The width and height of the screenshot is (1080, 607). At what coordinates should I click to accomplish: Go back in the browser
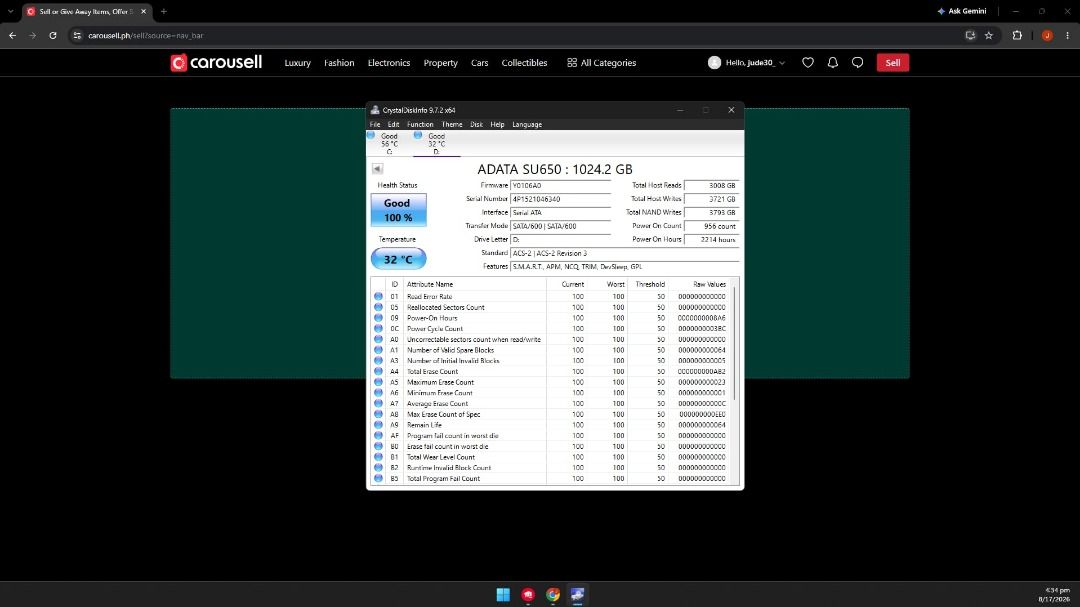point(12,35)
